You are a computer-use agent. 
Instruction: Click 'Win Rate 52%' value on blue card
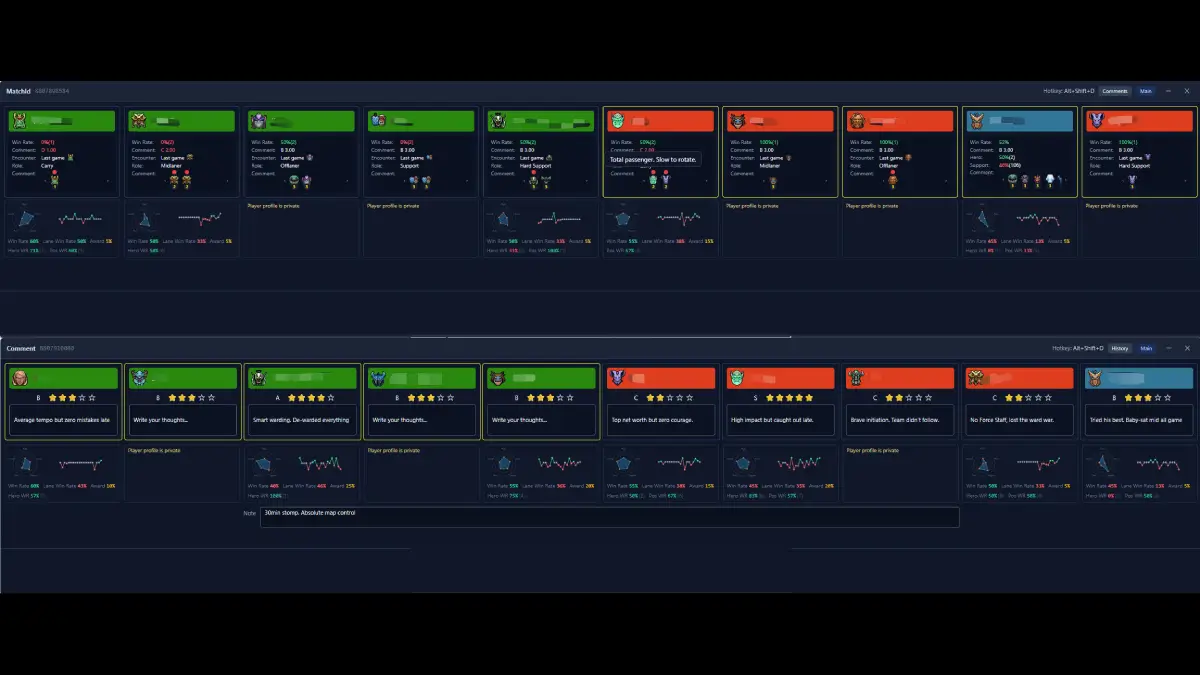click(x=1006, y=142)
